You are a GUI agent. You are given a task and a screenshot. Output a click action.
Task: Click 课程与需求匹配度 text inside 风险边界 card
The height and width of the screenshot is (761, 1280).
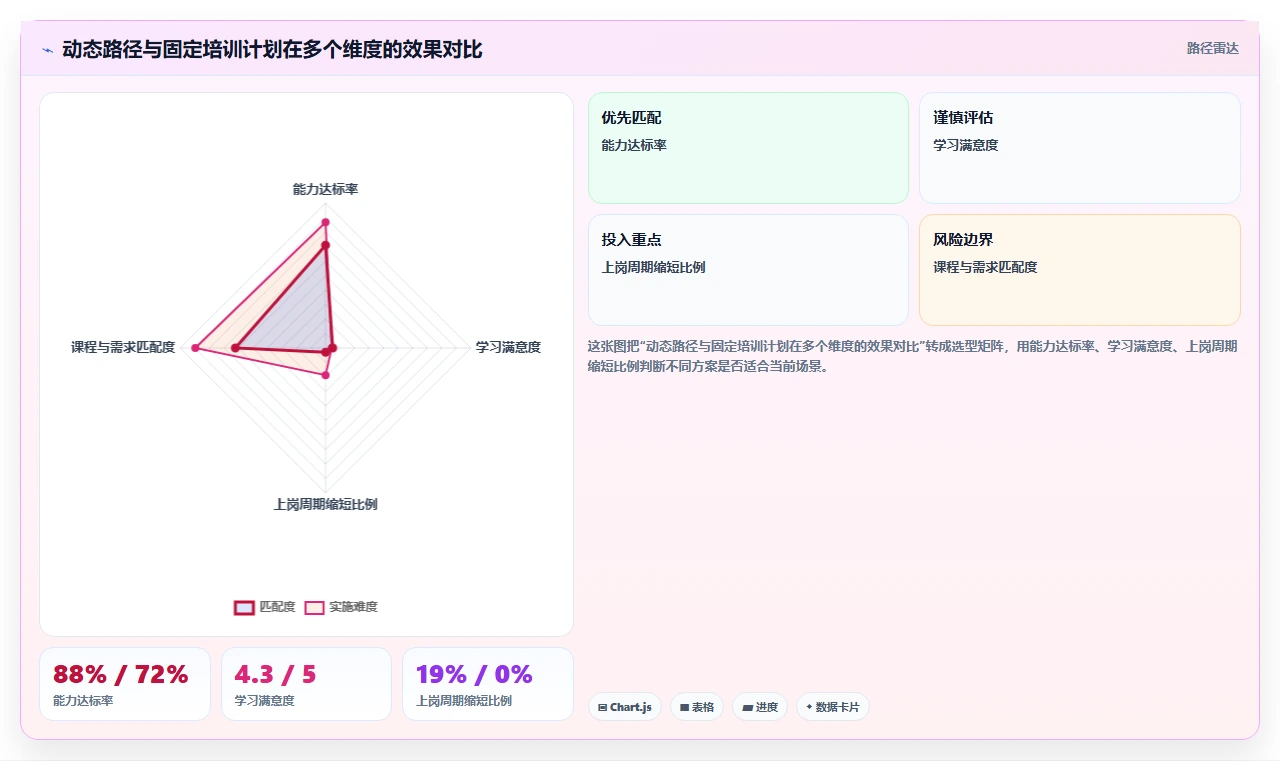pyautogui.click(x=985, y=267)
